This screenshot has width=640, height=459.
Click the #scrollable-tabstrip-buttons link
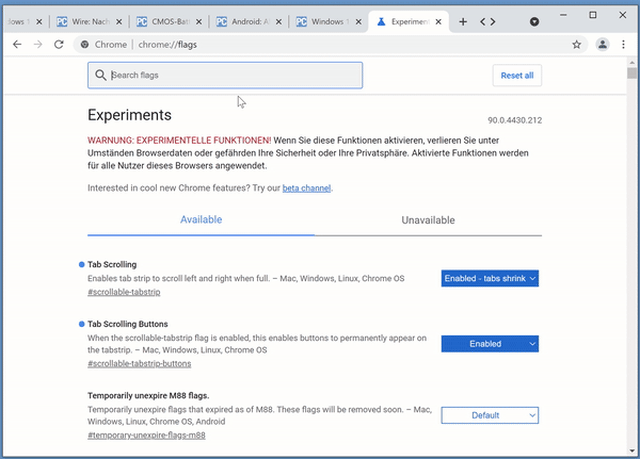139,364
